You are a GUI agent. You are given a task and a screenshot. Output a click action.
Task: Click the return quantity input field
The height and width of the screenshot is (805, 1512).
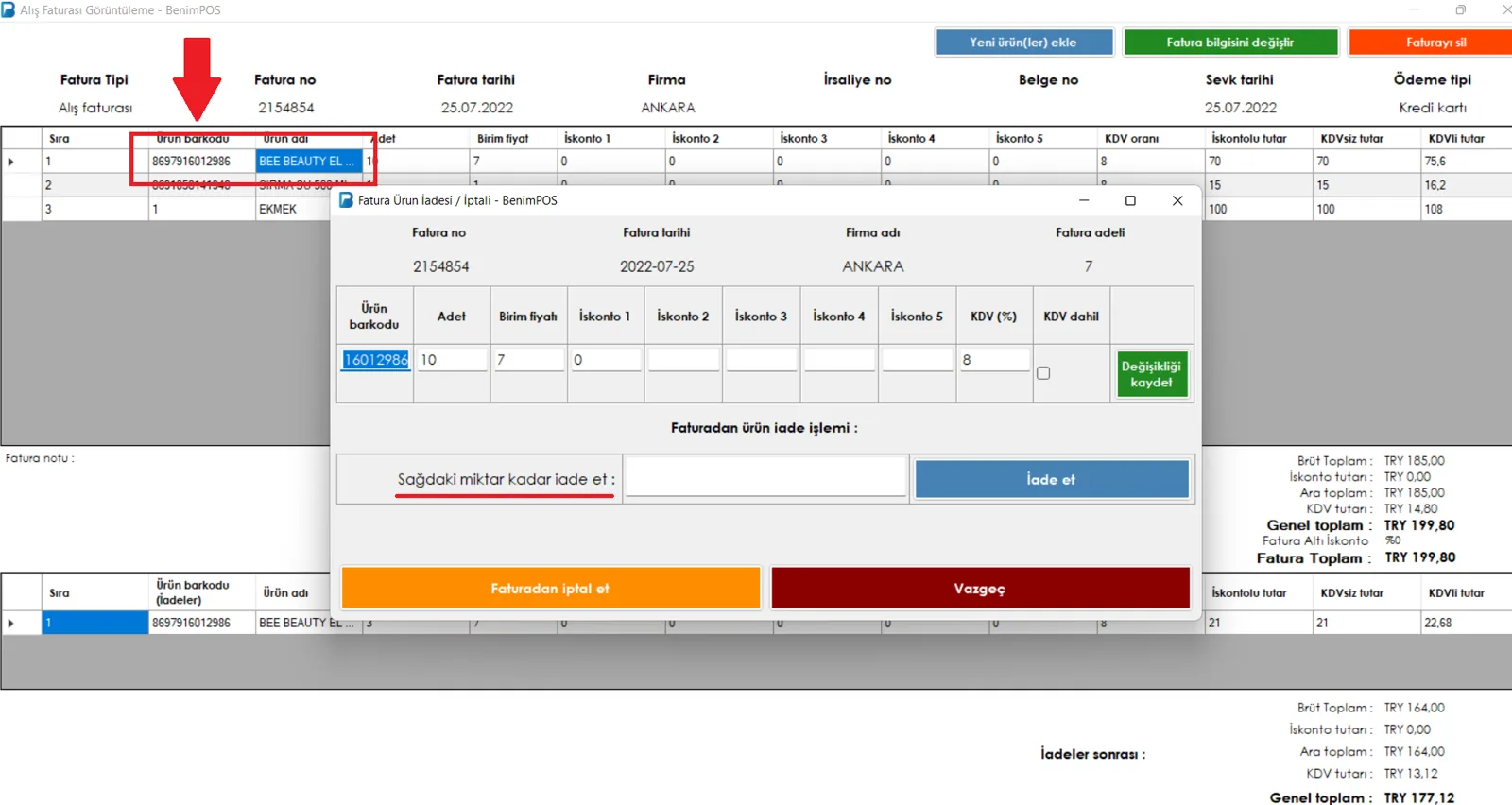point(765,477)
